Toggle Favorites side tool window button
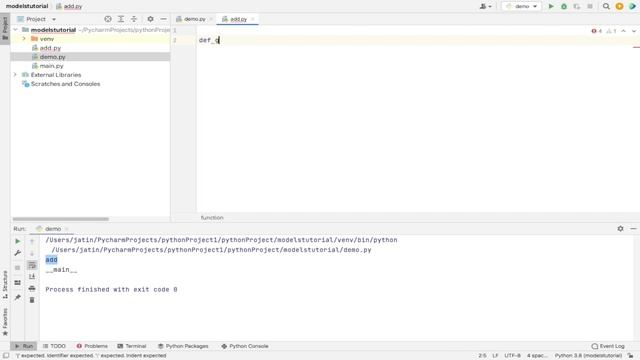 pos(5,322)
